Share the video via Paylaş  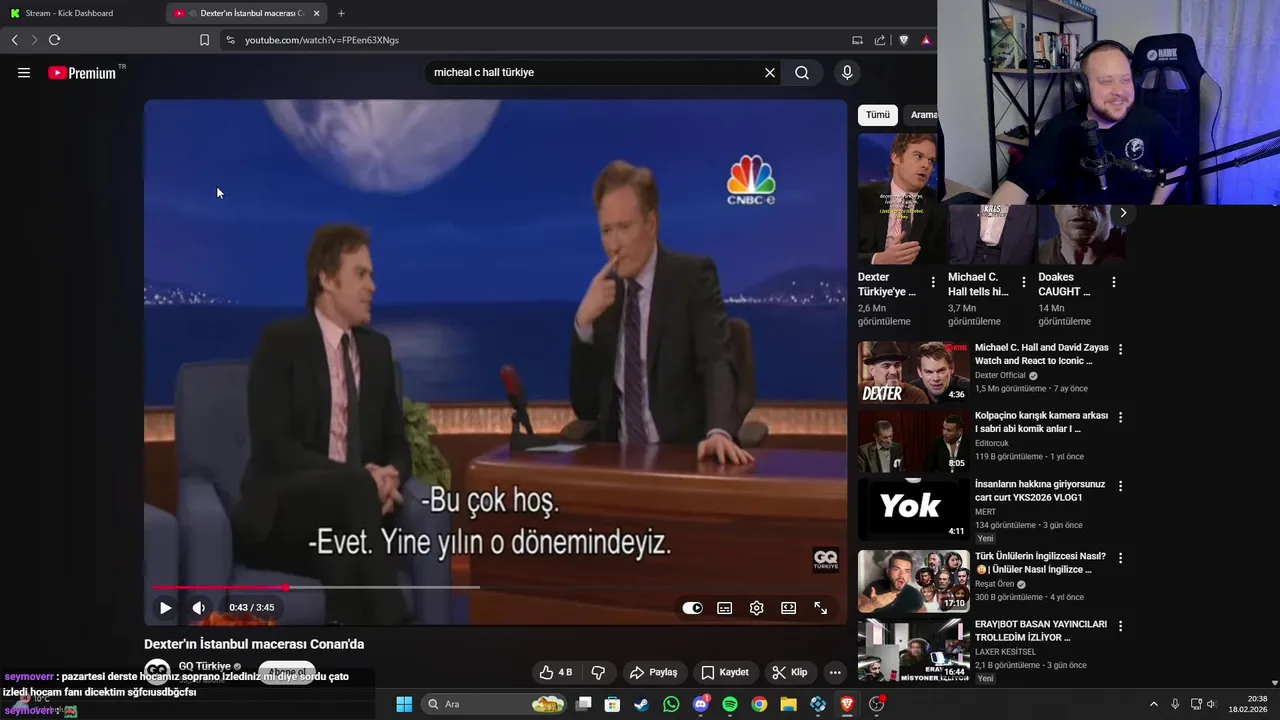coord(653,672)
